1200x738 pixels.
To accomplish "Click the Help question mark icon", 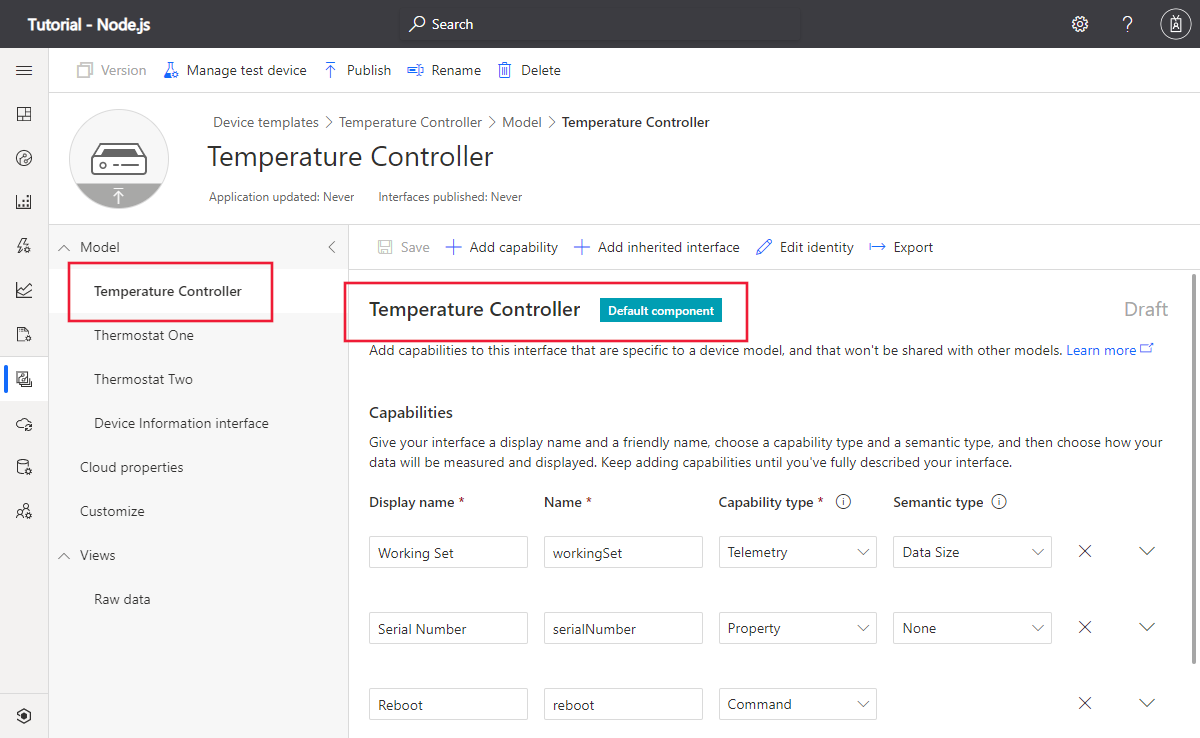I will click(1127, 23).
